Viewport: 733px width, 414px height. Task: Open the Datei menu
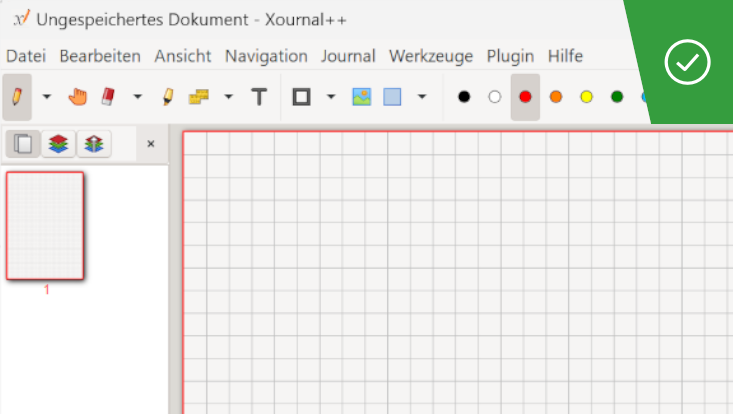tap(26, 56)
